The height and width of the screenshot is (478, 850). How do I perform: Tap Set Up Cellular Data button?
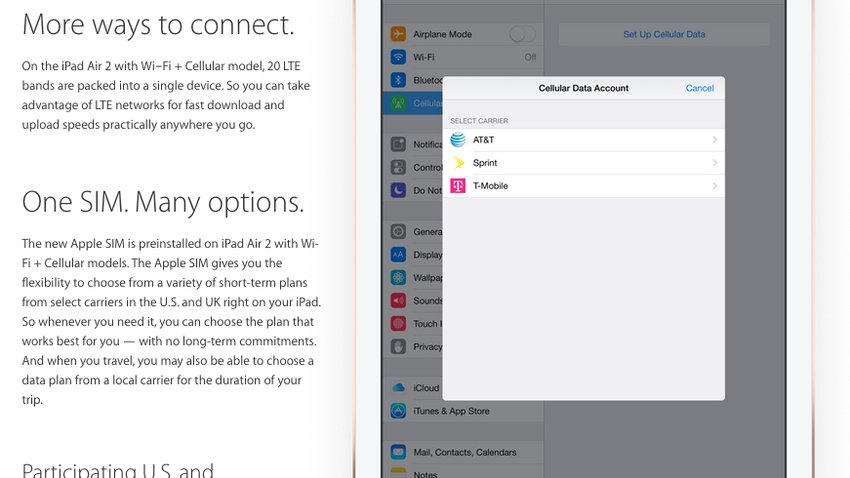click(x=664, y=34)
